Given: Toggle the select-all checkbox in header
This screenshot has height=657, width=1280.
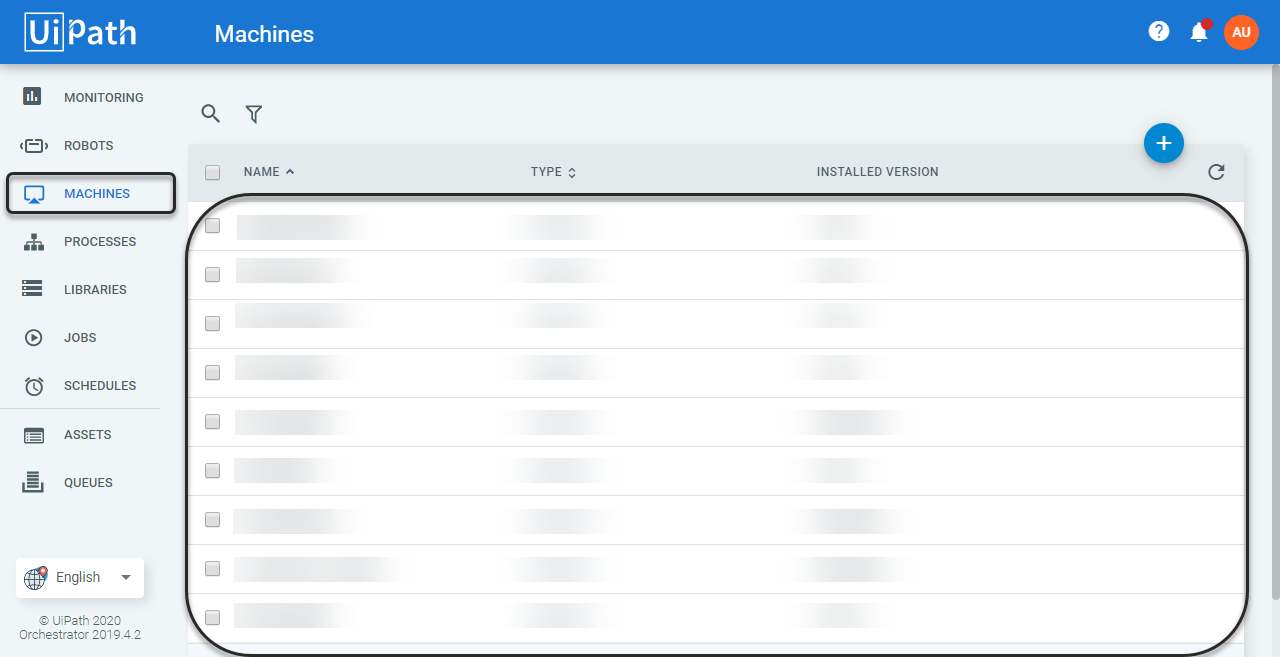Looking at the screenshot, I should pos(212,172).
